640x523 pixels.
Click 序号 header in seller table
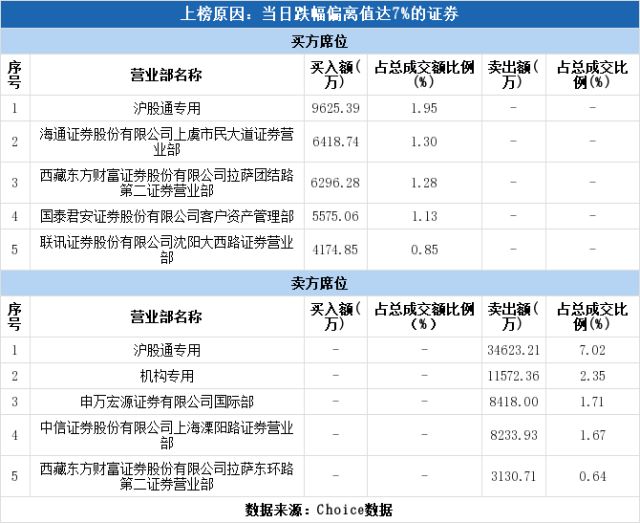click(15, 317)
